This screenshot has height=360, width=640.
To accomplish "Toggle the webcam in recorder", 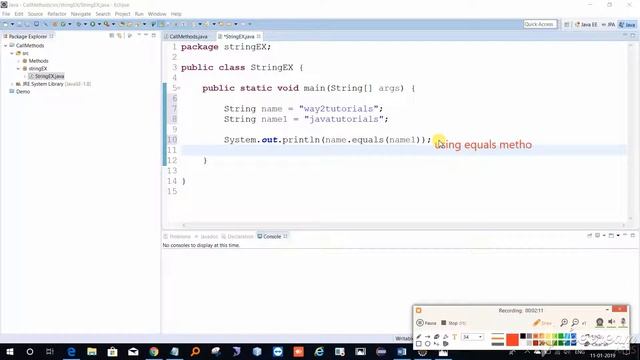I will pyautogui.click(x=600, y=322).
